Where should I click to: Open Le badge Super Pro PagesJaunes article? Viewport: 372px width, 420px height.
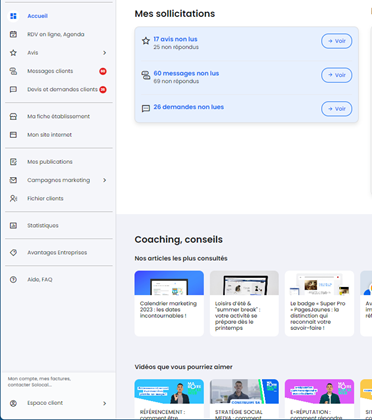(x=319, y=303)
